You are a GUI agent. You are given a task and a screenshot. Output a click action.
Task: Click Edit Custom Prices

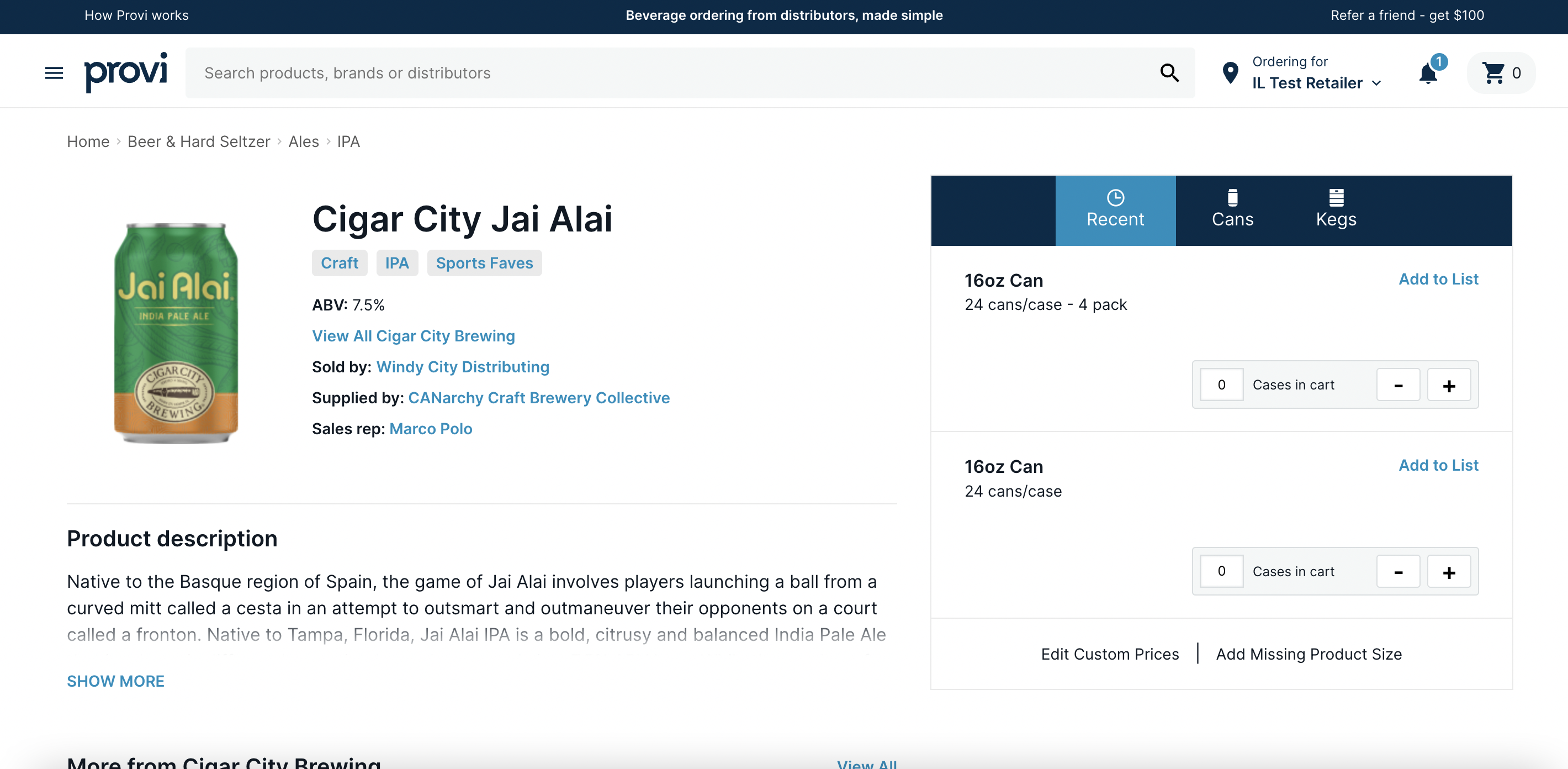coord(1110,655)
